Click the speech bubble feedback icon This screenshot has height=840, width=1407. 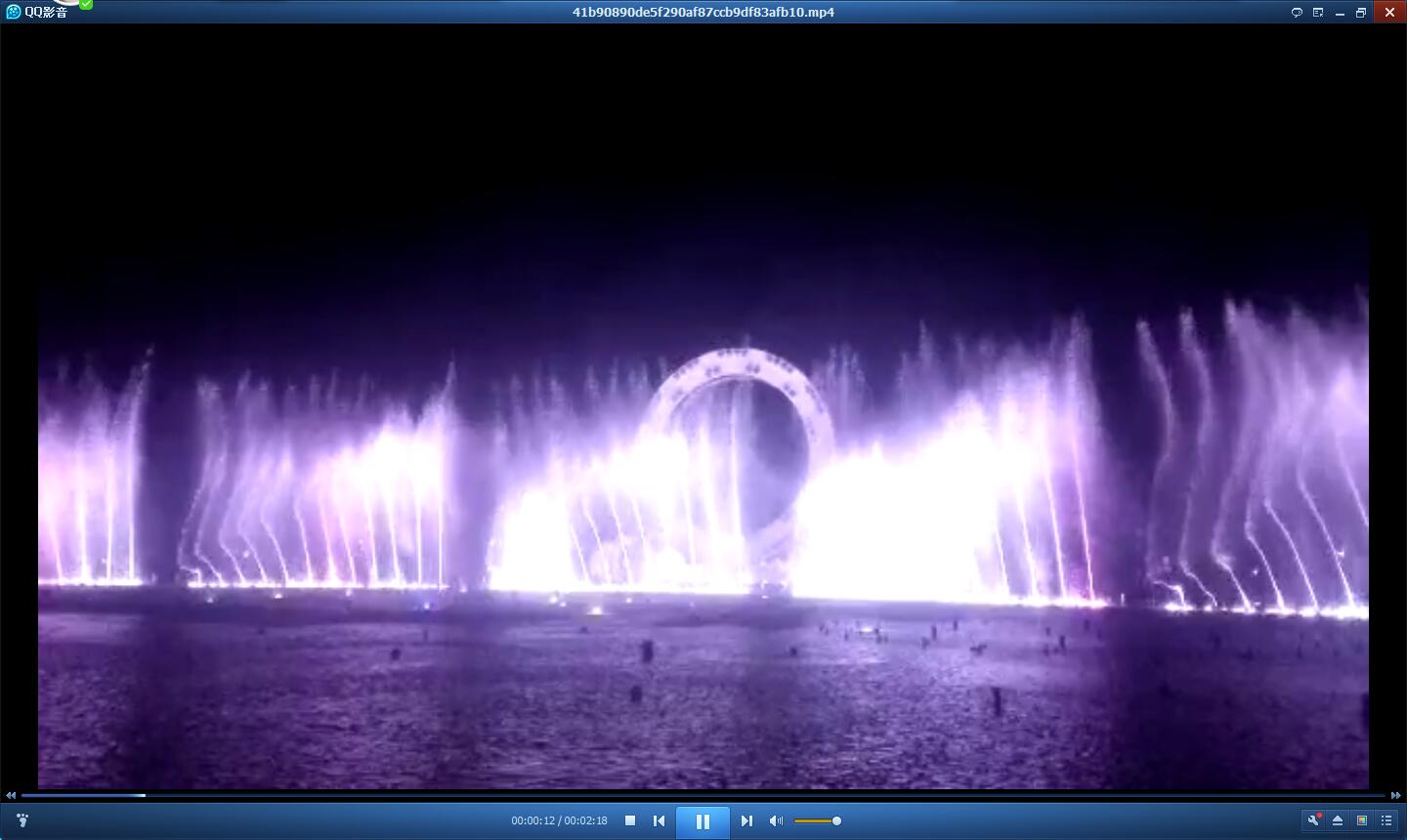(1297, 13)
